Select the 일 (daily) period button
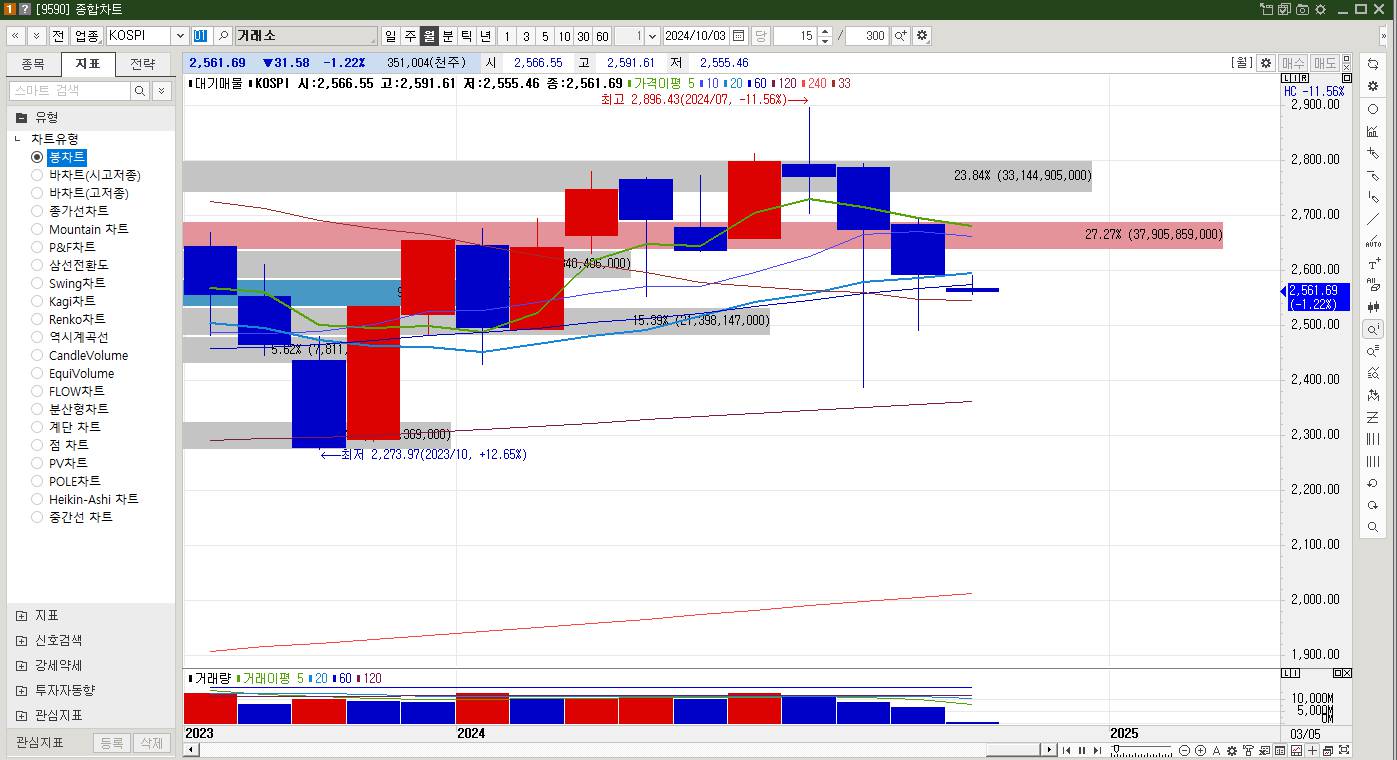1397x760 pixels. pyautogui.click(x=391, y=35)
